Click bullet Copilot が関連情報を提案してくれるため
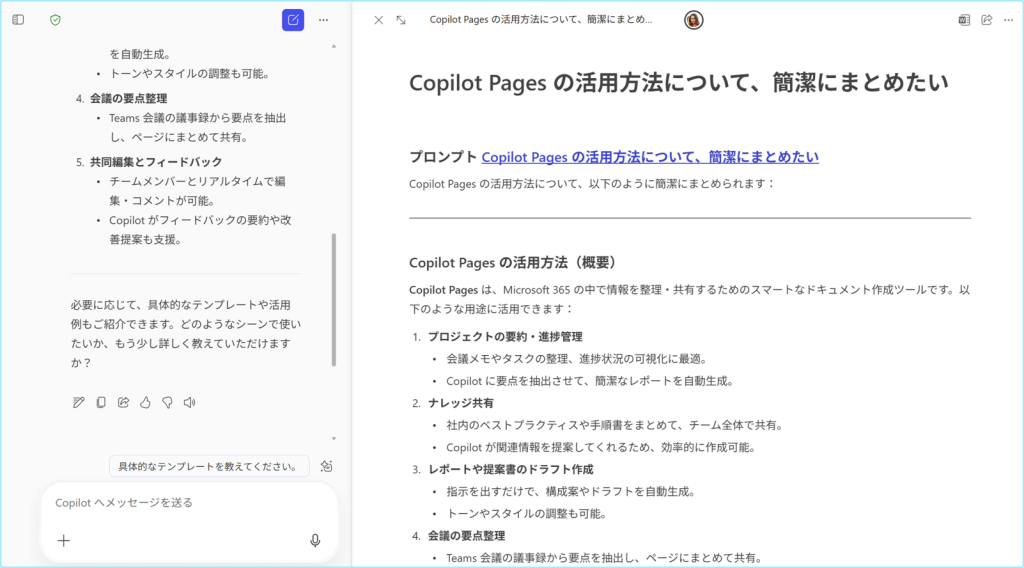The image size is (1024, 568). click(601, 448)
